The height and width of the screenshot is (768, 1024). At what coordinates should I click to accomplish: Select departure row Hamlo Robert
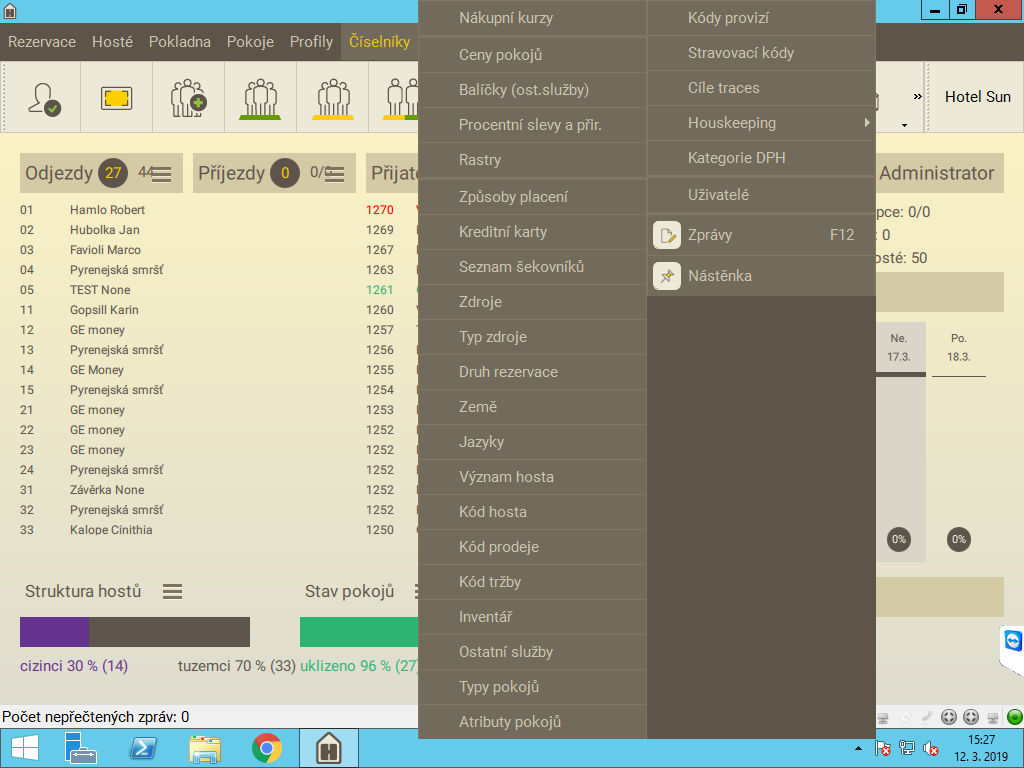tap(107, 210)
